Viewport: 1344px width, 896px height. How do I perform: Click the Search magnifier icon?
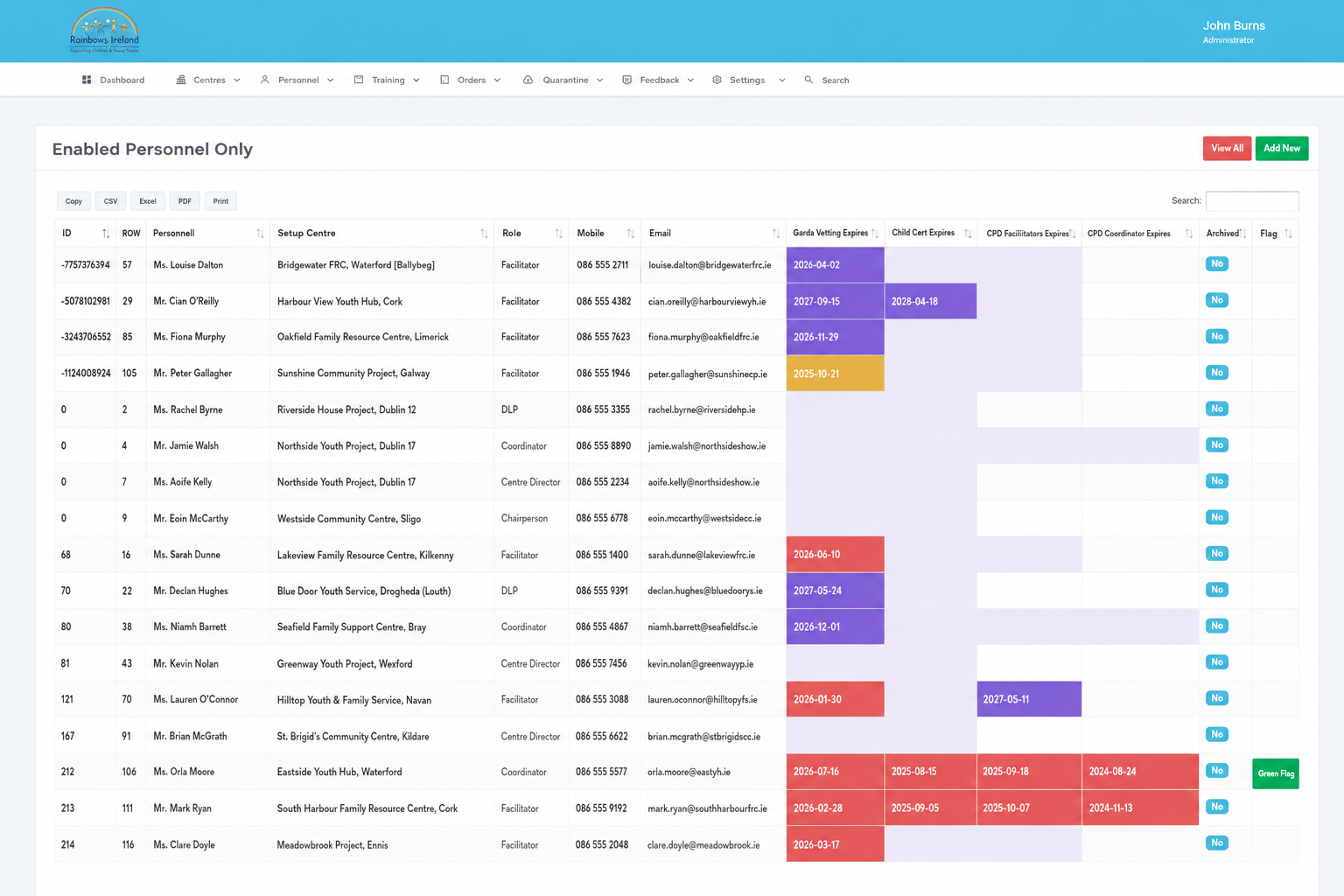[808, 80]
